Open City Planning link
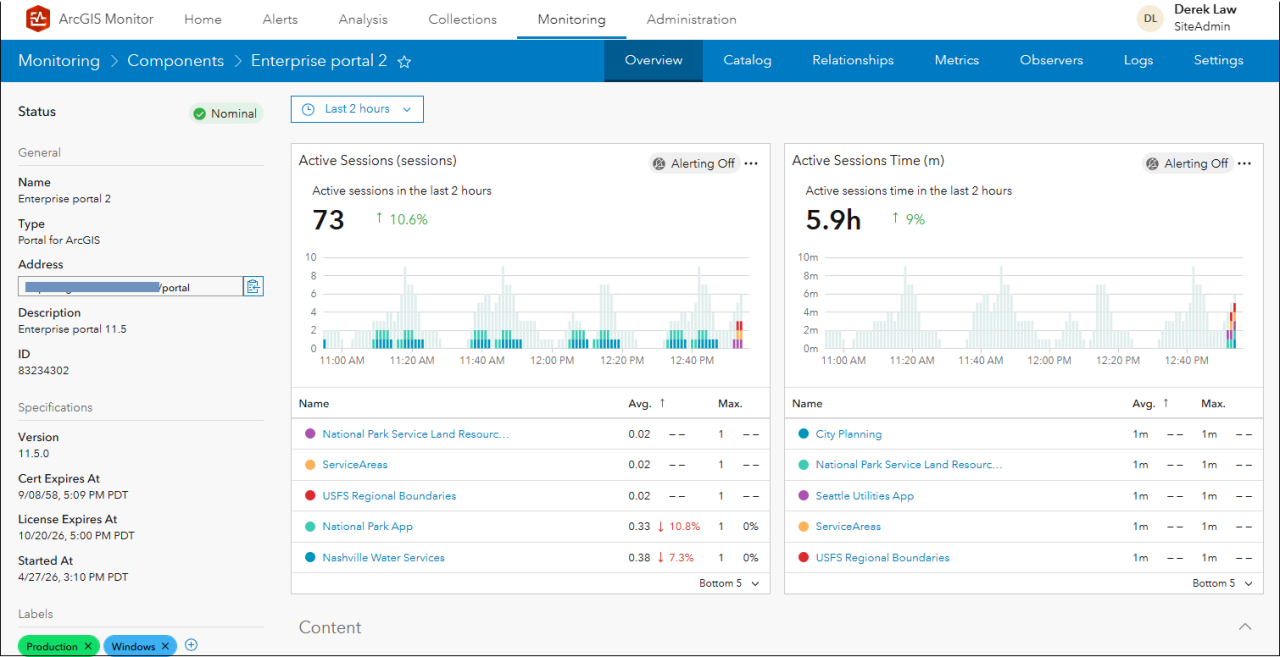Viewport: 1280px width, 657px height. tap(849, 434)
